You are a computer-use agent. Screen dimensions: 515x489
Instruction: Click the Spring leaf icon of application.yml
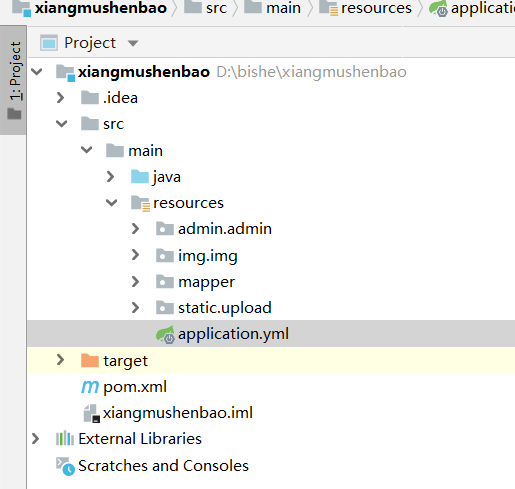click(166, 334)
